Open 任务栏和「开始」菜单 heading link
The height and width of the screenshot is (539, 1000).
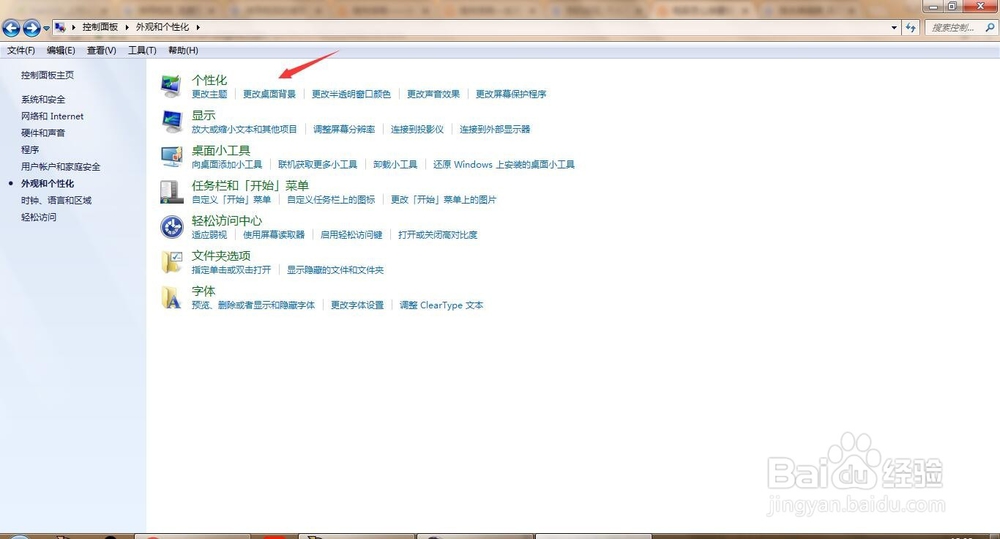pyautogui.click(x=250, y=186)
